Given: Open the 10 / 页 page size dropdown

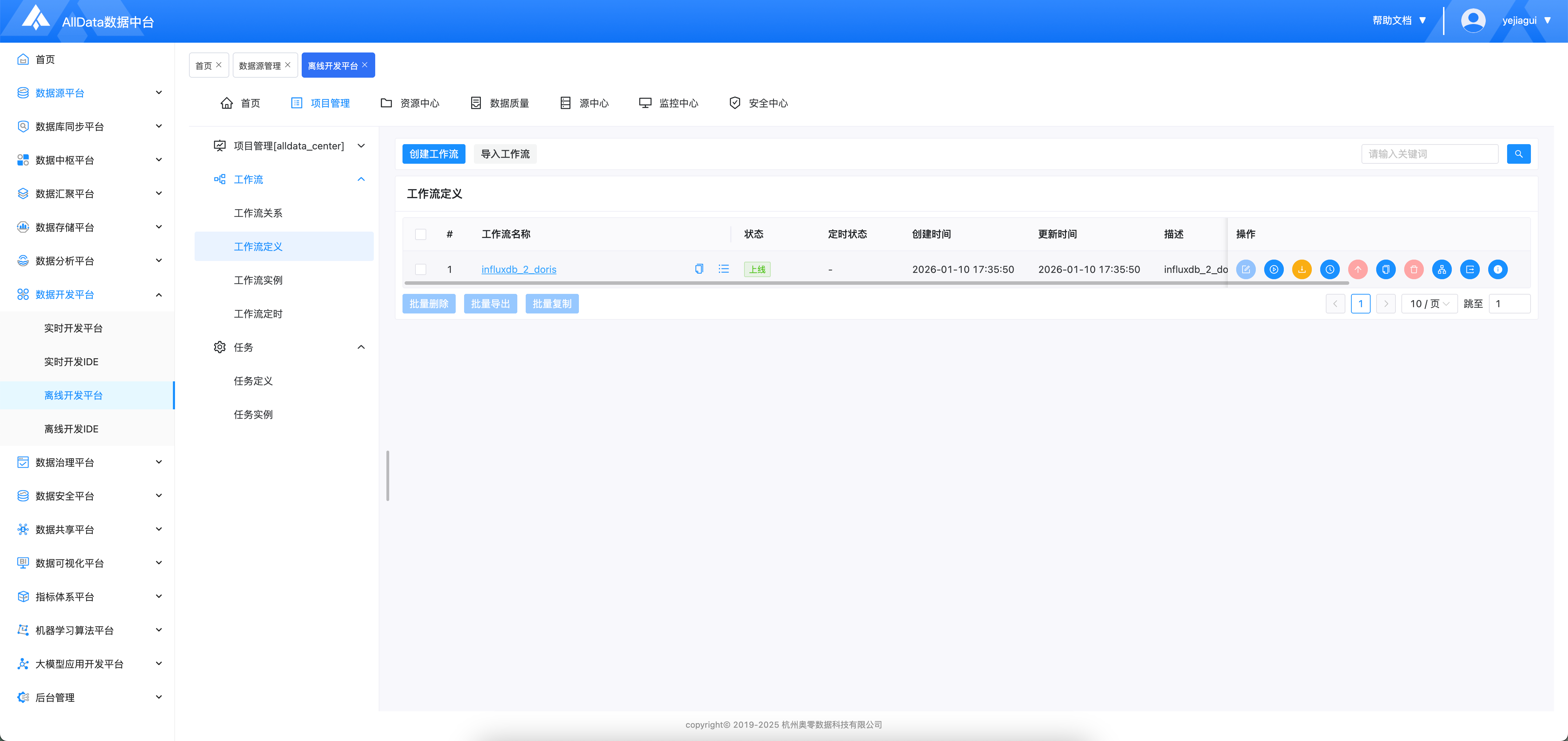Looking at the screenshot, I should [1429, 304].
